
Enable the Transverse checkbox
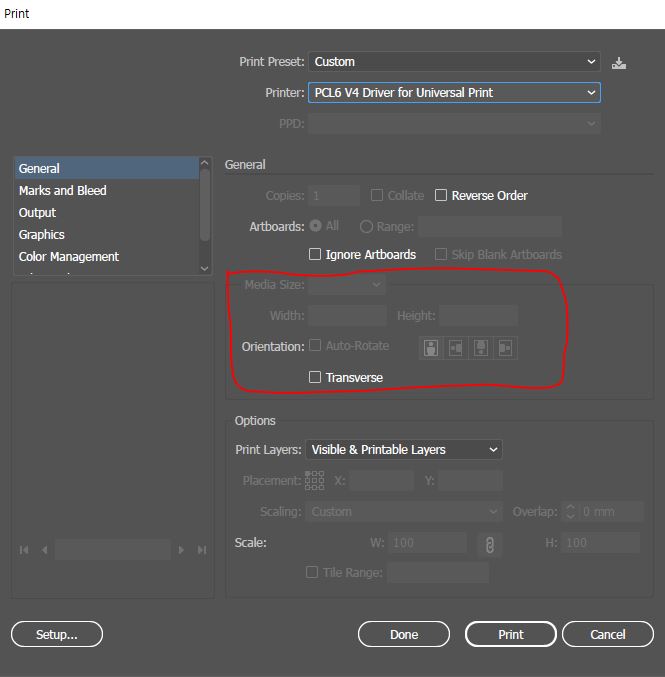[315, 377]
